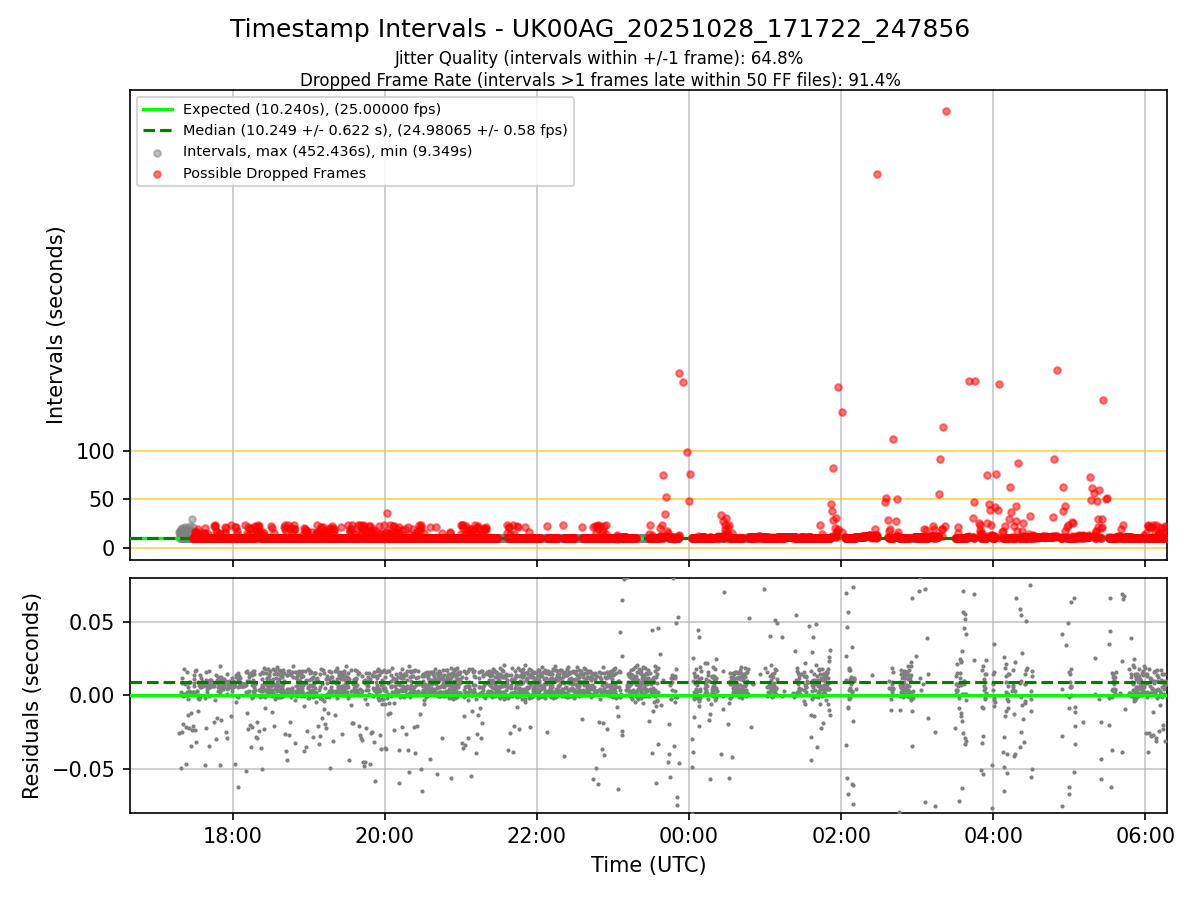
Task: Click the 'Residuals (seconds)' y-axis label
Action: [32, 695]
